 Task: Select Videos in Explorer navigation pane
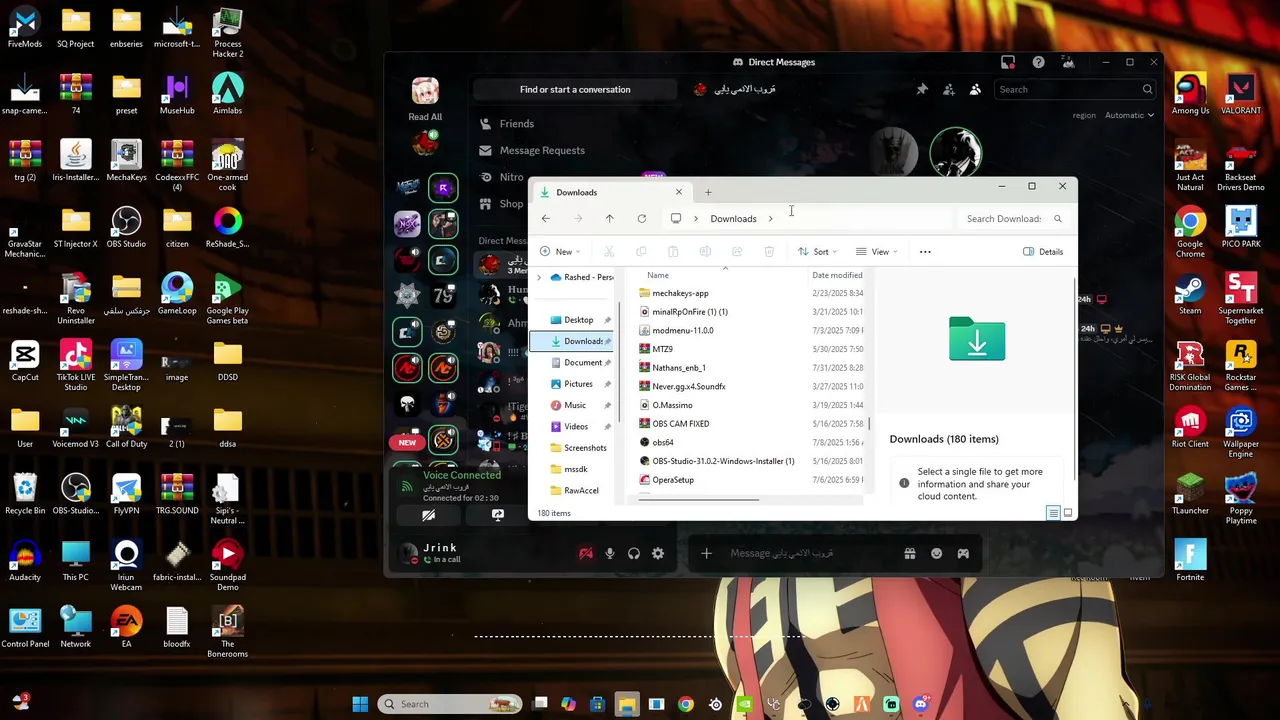click(578, 427)
